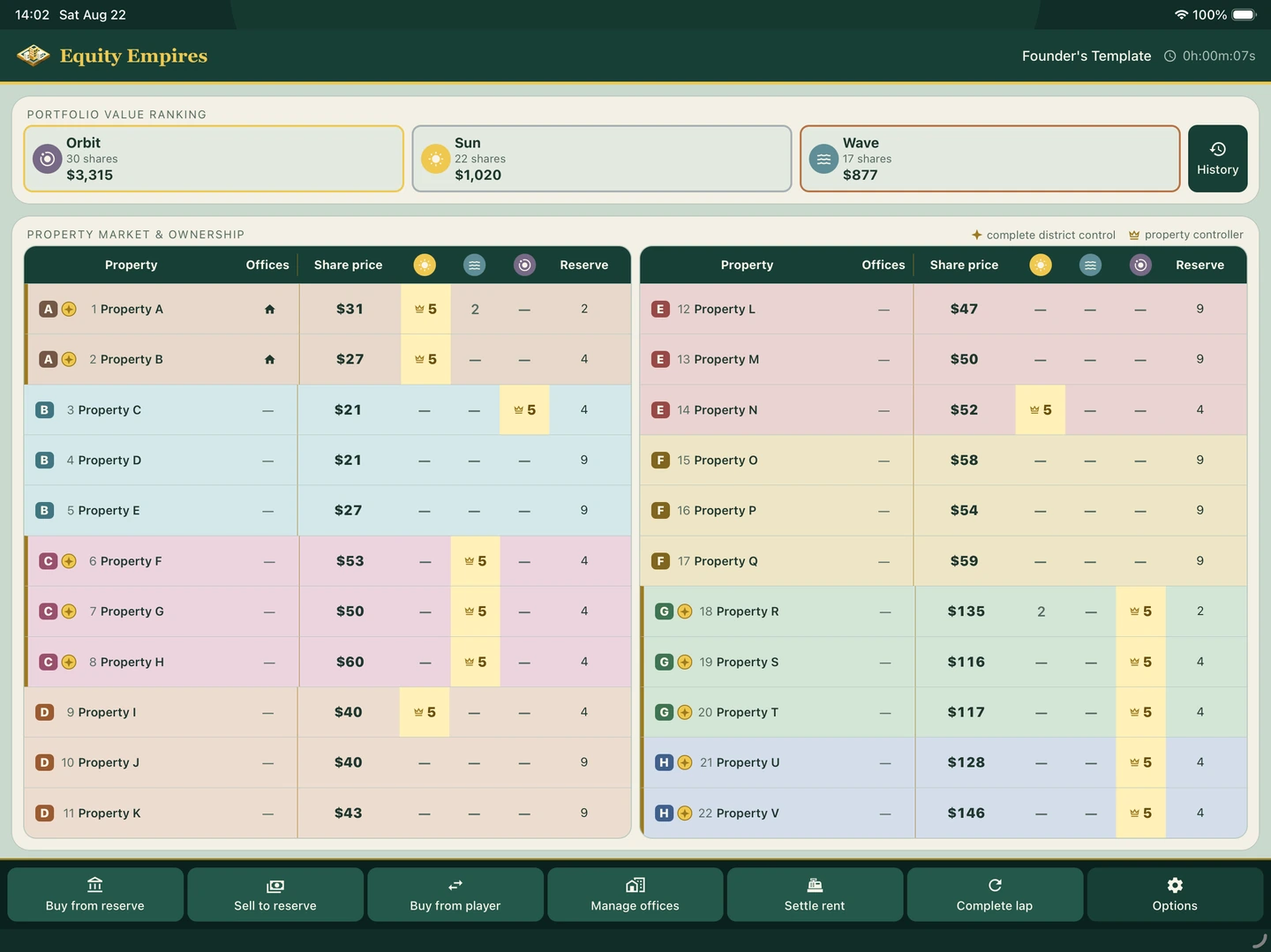Click the Sun column icon in the right table header
The image size is (1271, 952).
click(x=1041, y=265)
